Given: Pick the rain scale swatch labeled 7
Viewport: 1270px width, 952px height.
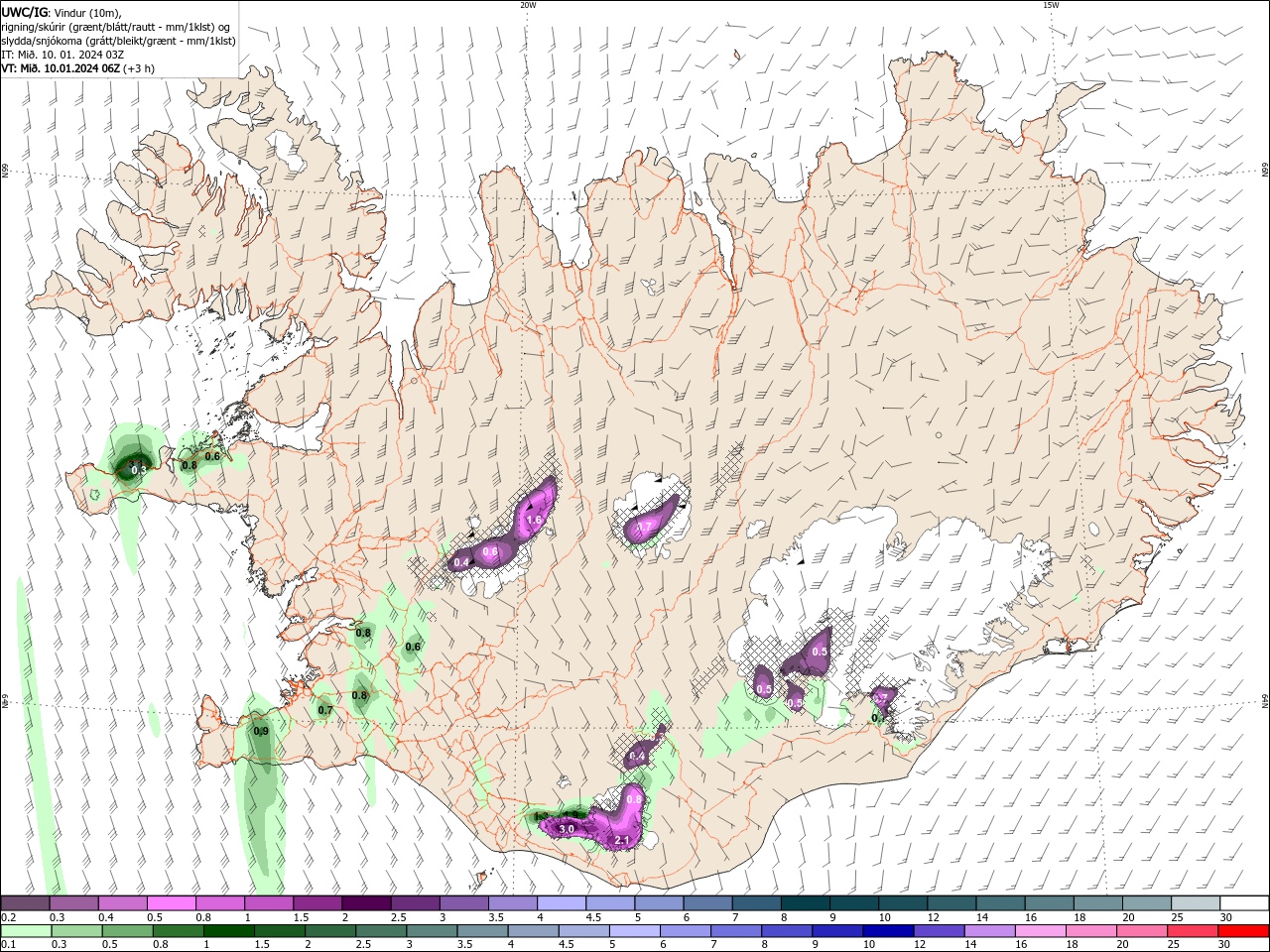Looking at the screenshot, I should pos(736,931).
